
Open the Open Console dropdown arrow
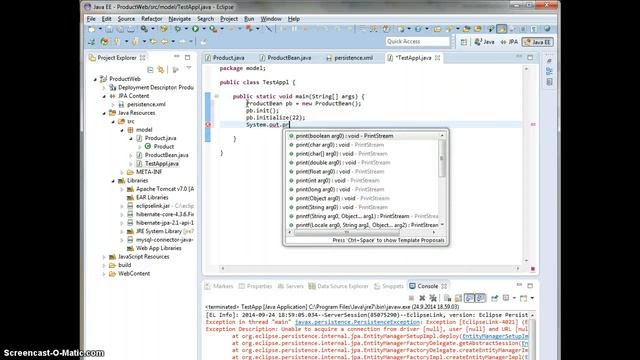click(x=532, y=298)
